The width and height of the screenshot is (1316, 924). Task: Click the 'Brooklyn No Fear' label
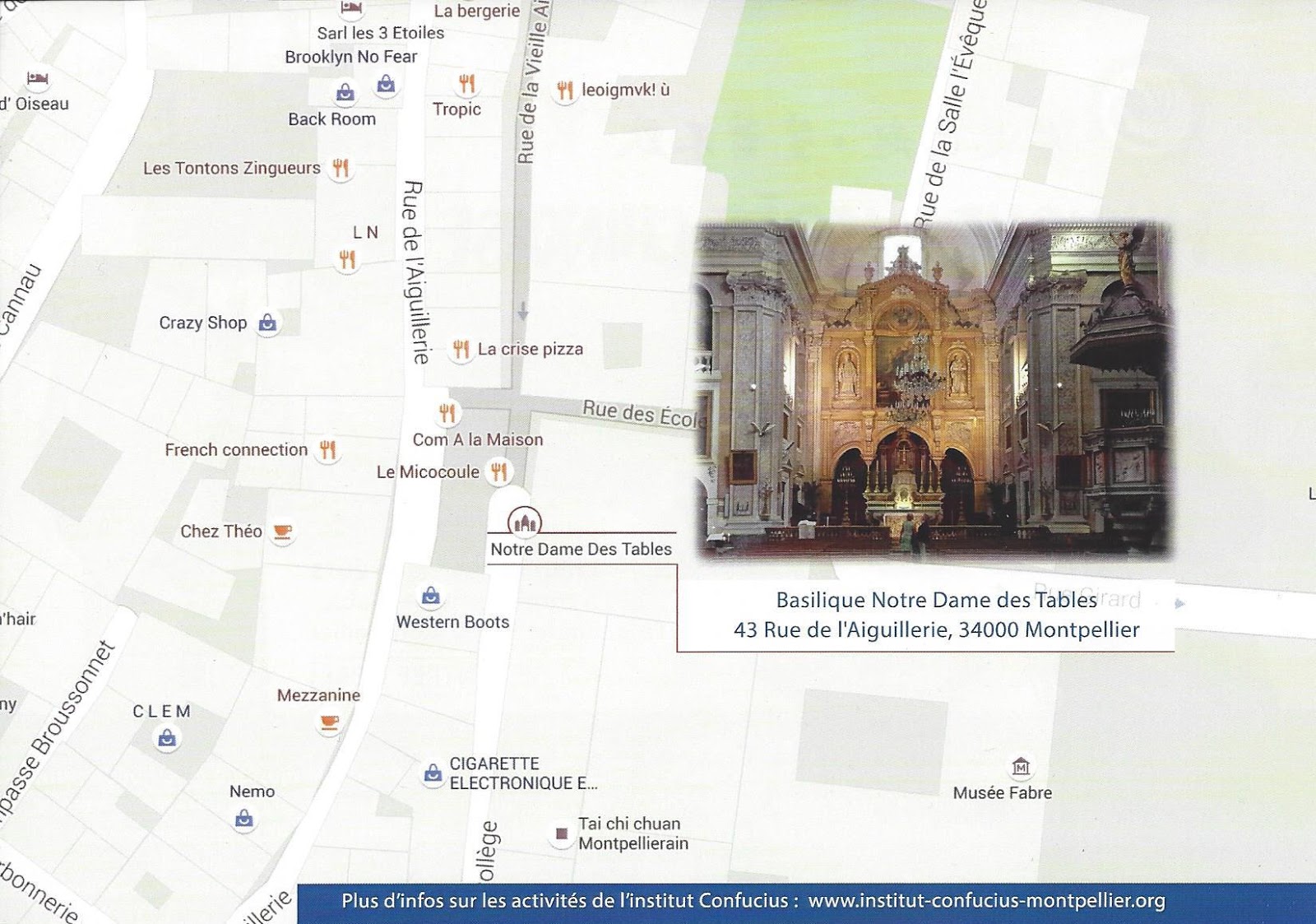point(351,57)
